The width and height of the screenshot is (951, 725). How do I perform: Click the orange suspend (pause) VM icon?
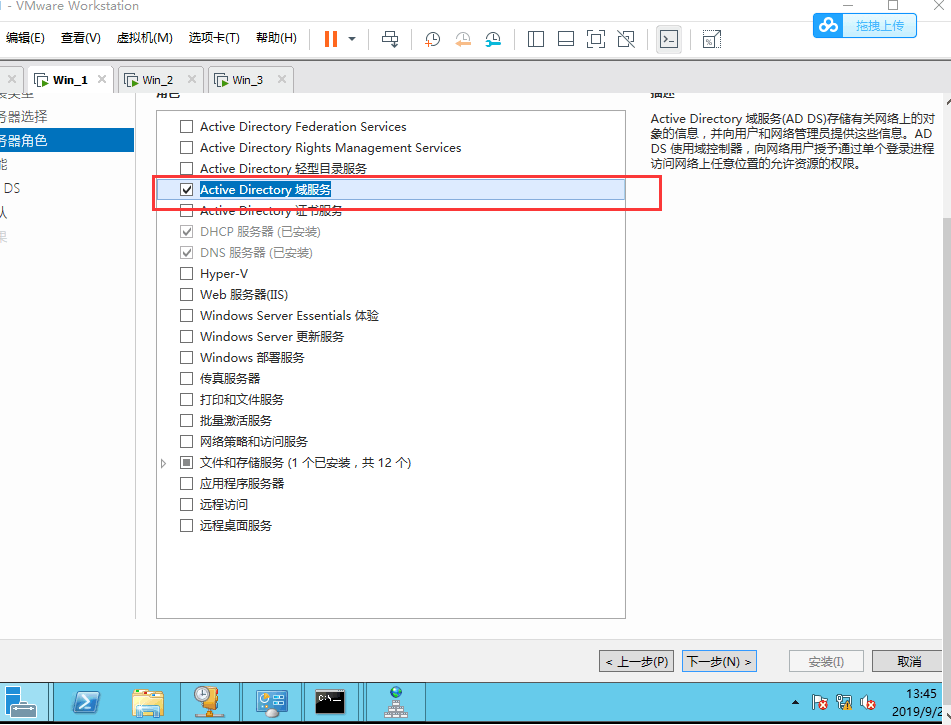[331, 39]
